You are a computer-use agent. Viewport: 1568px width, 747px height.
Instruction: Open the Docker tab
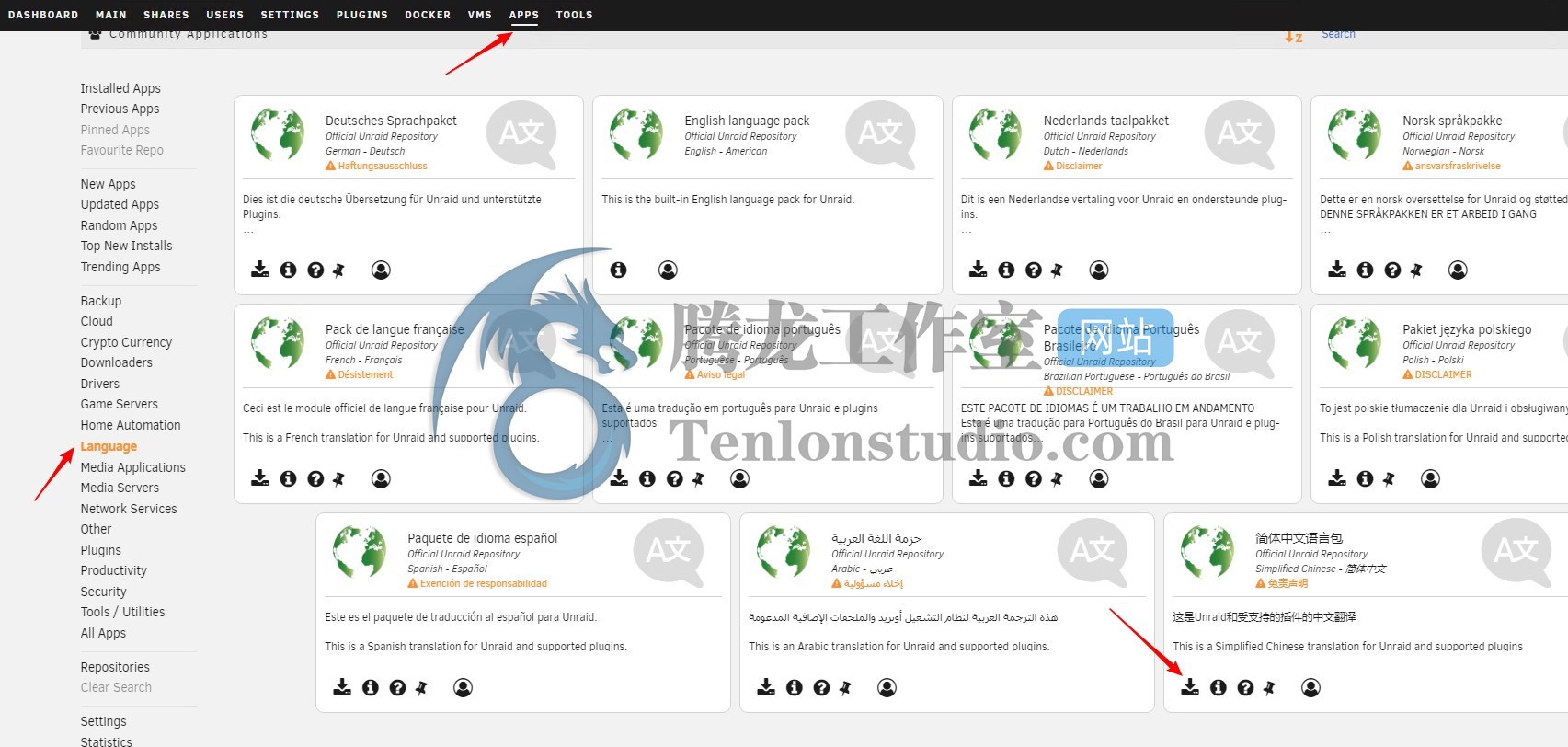pyautogui.click(x=428, y=15)
